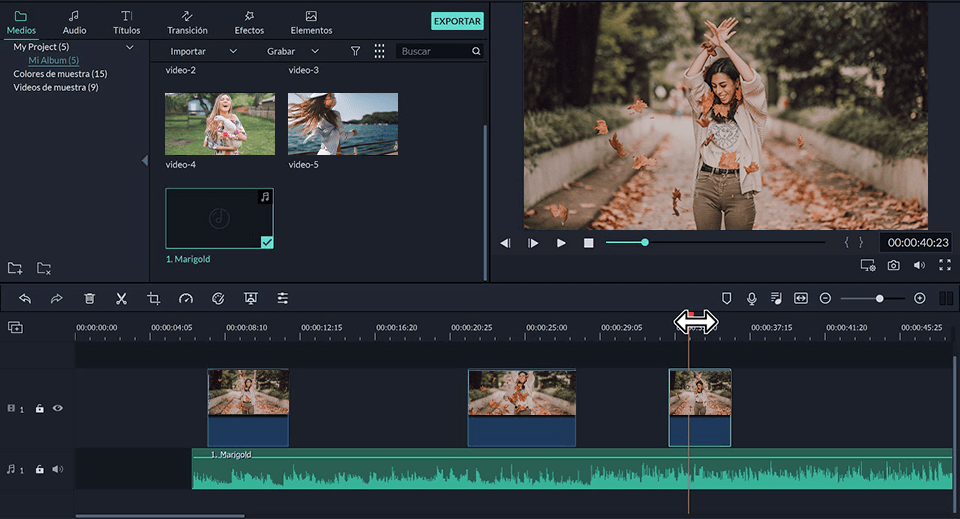Click the previous frame button
This screenshot has width=960, height=519.
click(x=505, y=243)
